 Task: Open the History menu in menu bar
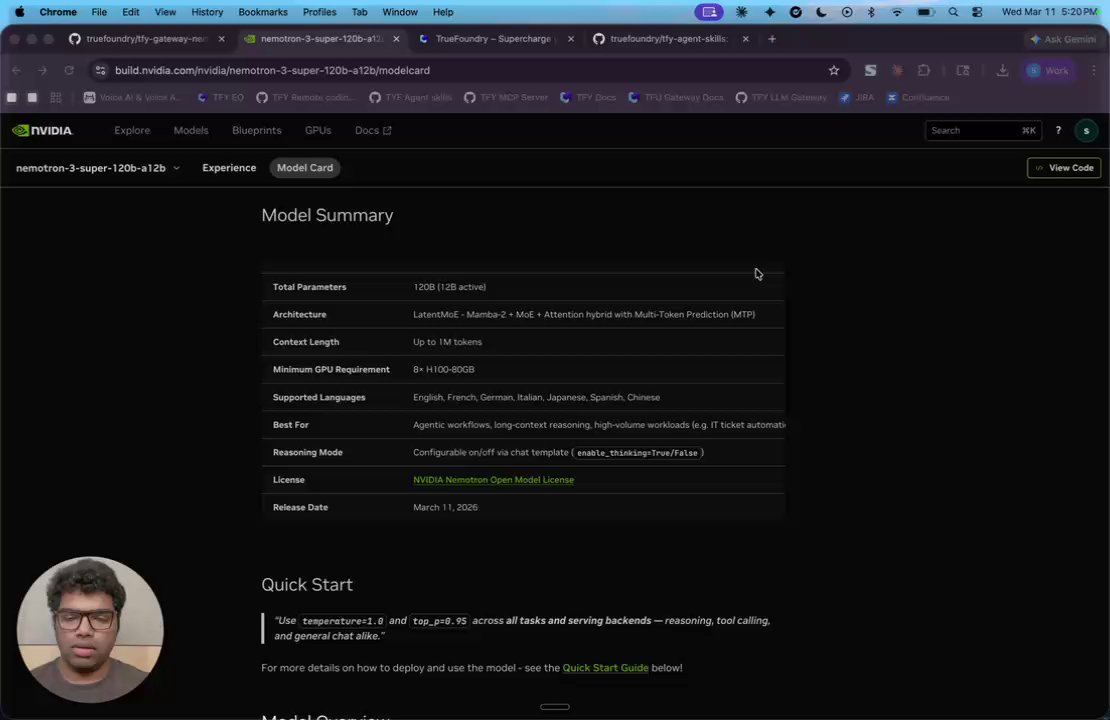(207, 12)
